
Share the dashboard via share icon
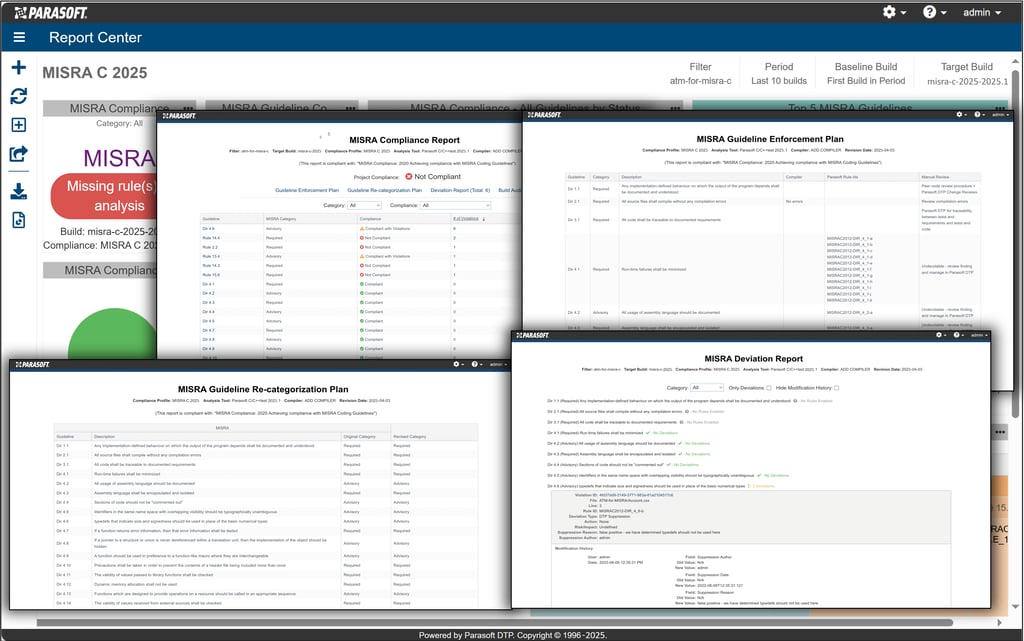pyautogui.click(x=19, y=154)
